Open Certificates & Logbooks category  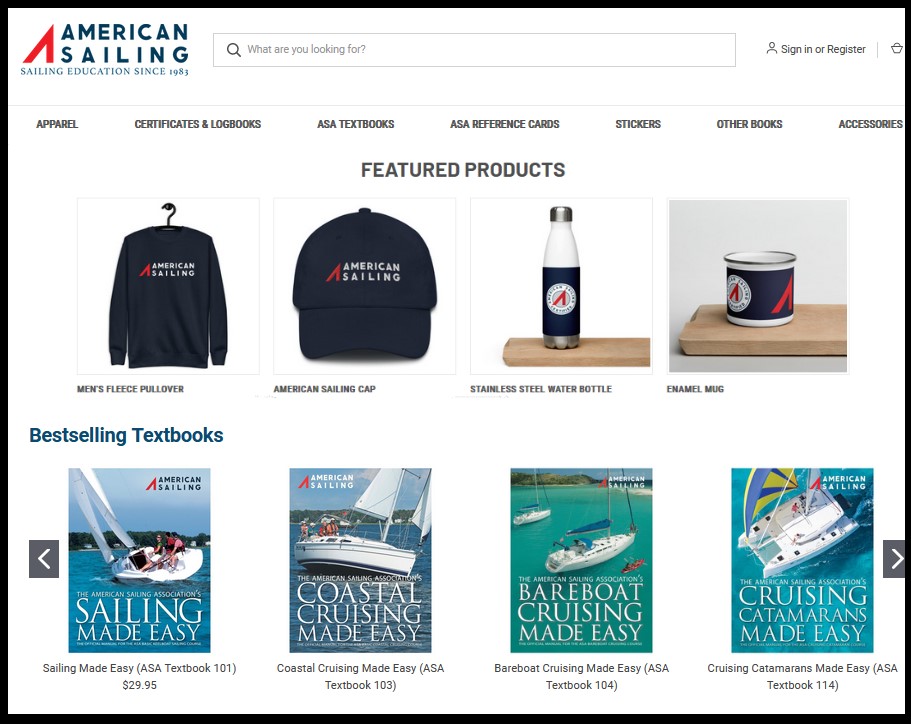coord(198,124)
